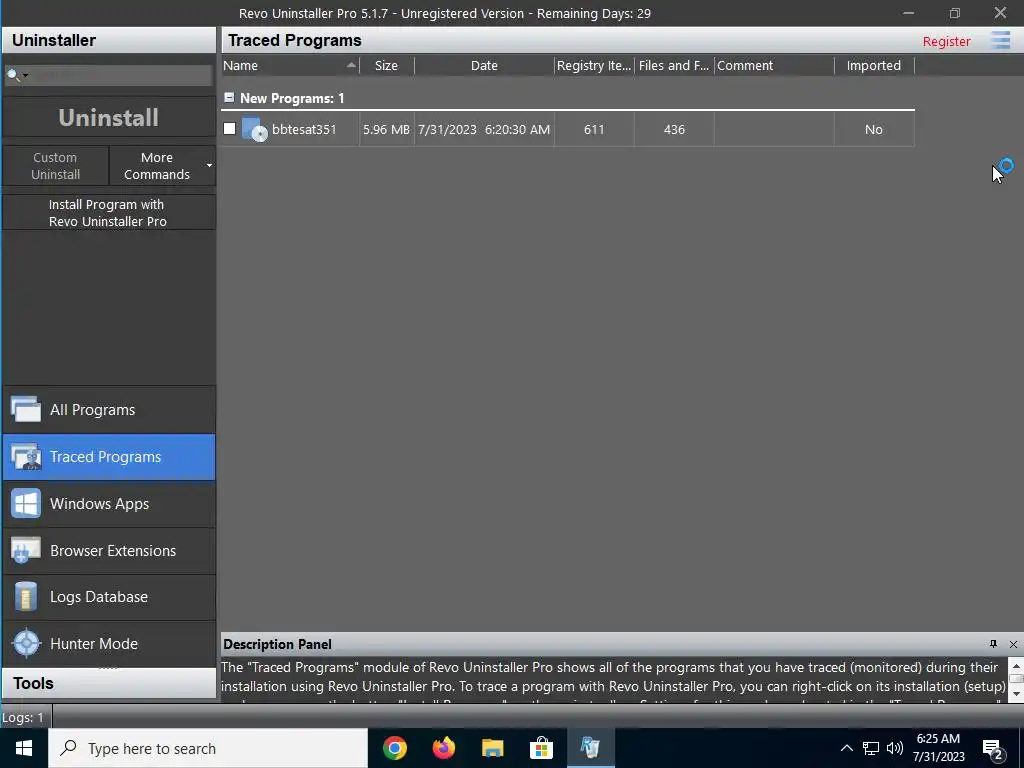Screen dimensions: 1024x768
Task: Select the Uninstaller section header
Action: (108, 40)
